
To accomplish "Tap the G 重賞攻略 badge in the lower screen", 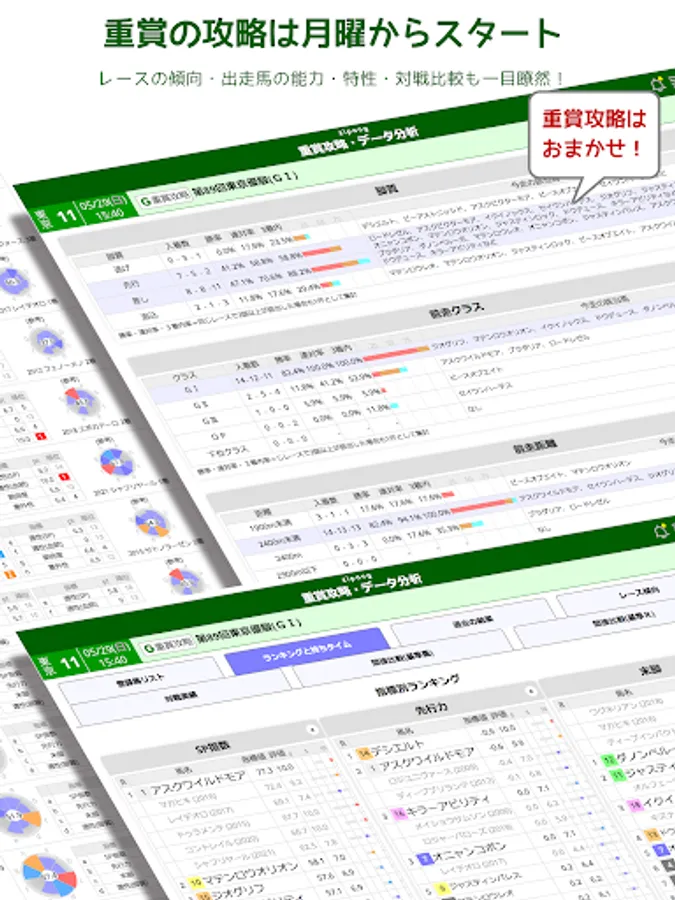I will [170, 646].
